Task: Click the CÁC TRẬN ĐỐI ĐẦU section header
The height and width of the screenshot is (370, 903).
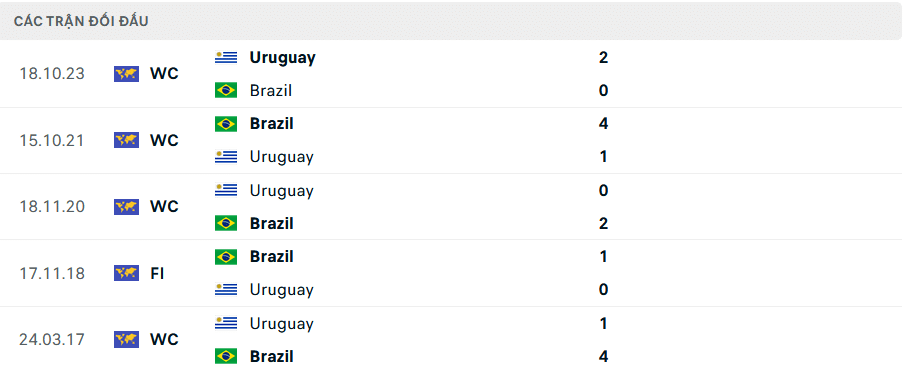Action: pyautogui.click(x=81, y=21)
